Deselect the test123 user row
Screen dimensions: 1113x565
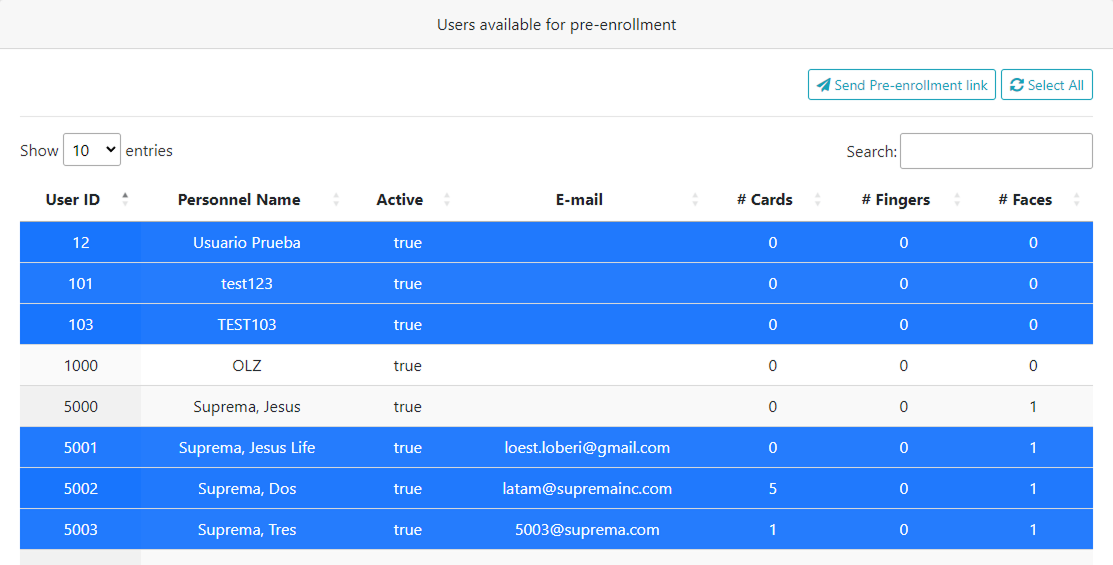[247, 284]
